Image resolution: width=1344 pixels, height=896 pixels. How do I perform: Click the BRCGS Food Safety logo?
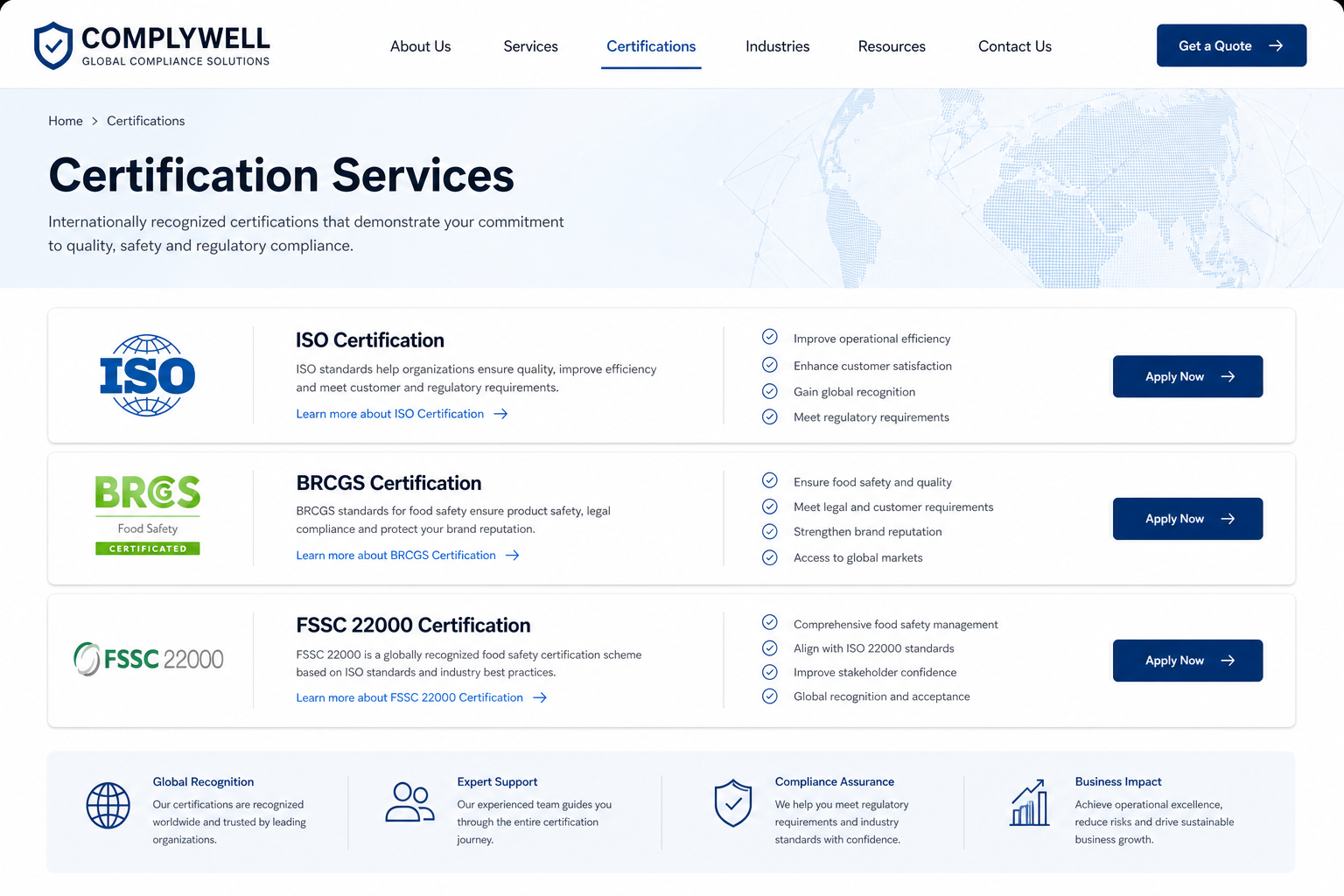coord(148,514)
